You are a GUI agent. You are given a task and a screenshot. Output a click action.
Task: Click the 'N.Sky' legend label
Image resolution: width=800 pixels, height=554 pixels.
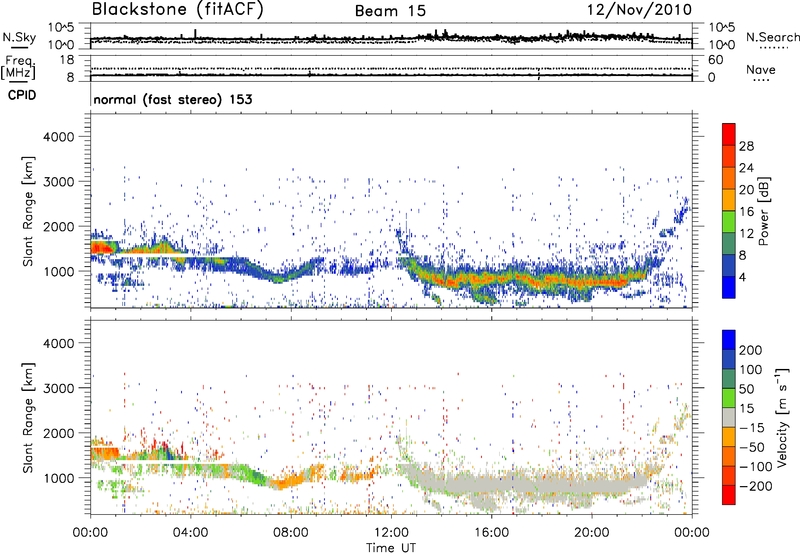click(19, 37)
